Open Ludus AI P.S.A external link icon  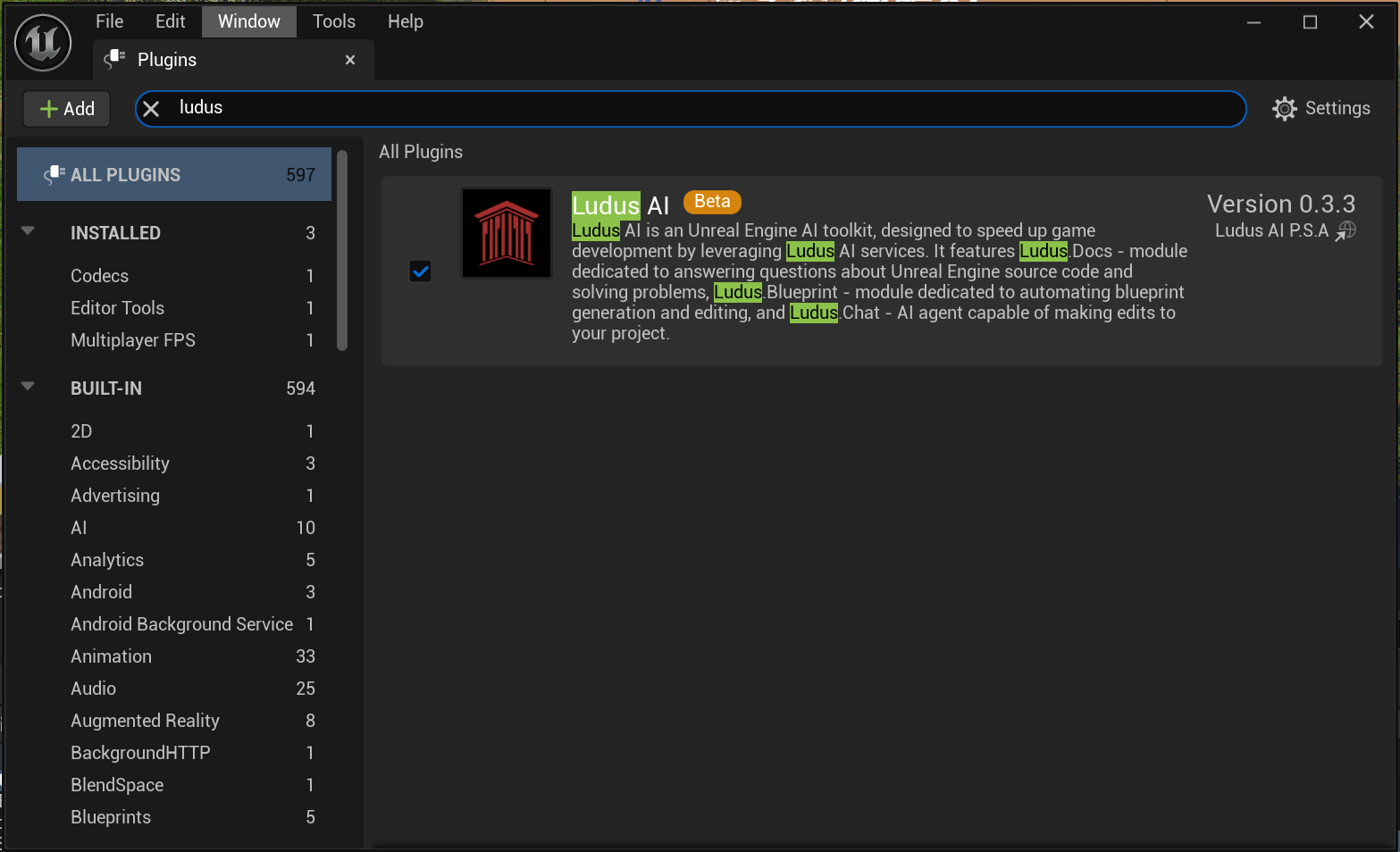[x=1346, y=231]
